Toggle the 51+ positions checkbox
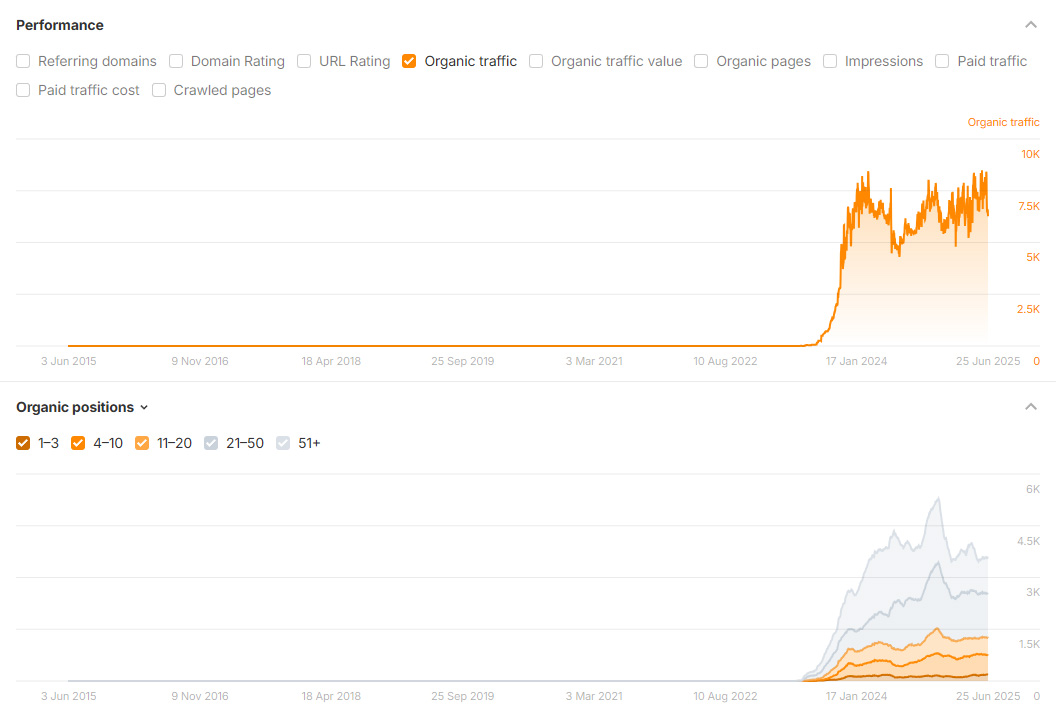 click(x=283, y=443)
